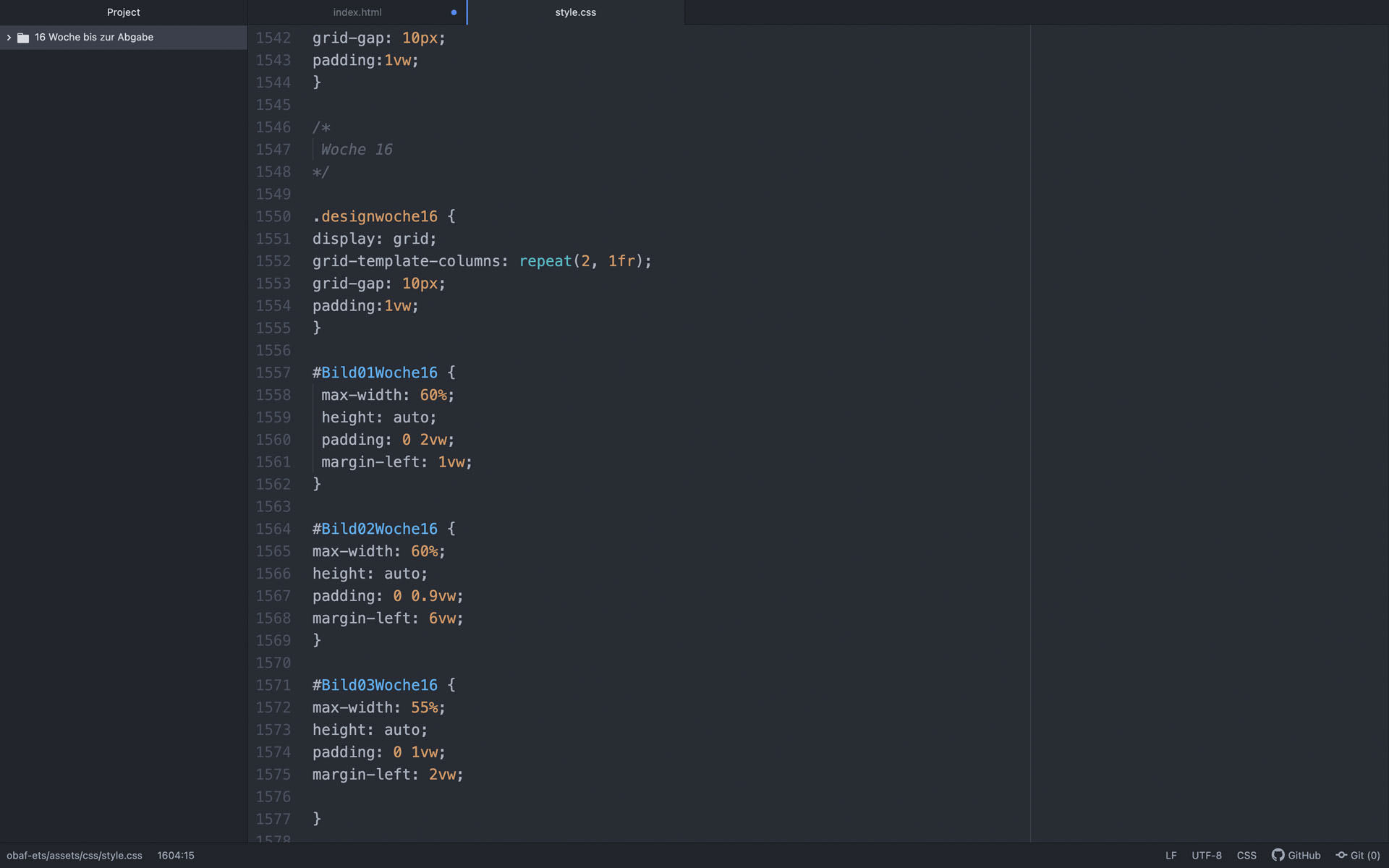1389x868 pixels.
Task: Change the LF line ending selector
Action: (1171, 855)
